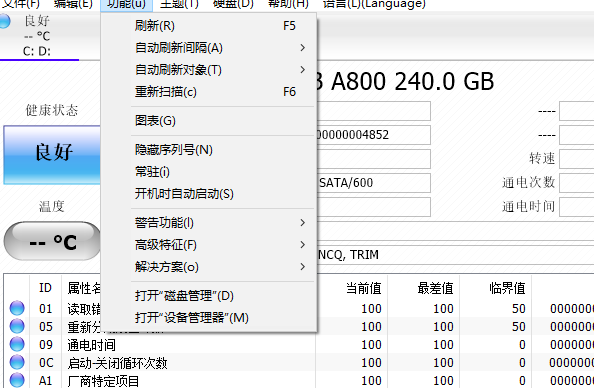
Task: Click the SATA/600 interface field
Action: (x=373, y=183)
